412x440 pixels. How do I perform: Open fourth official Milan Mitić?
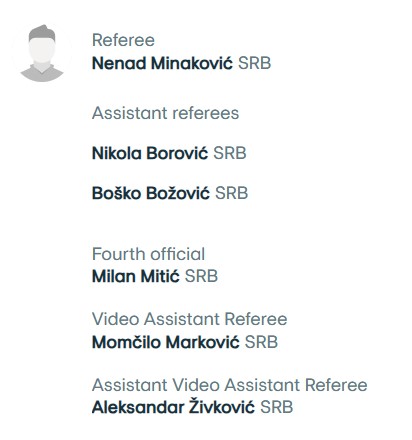136,276
